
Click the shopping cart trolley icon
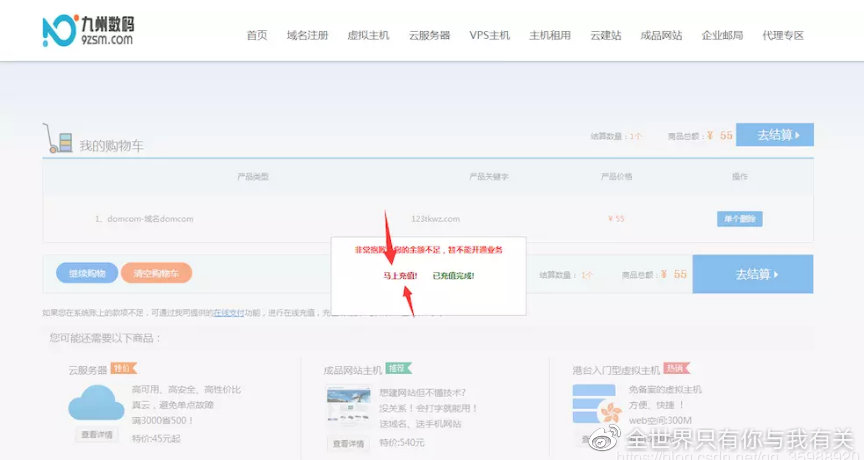57,138
